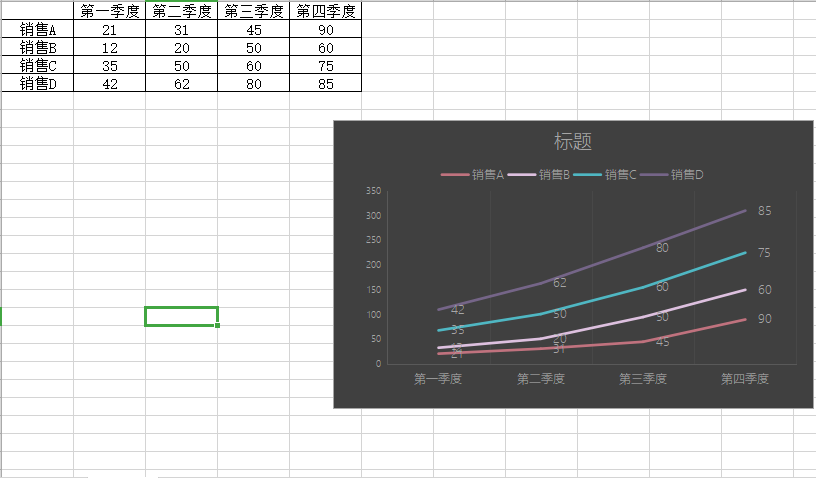Click 第三季度 axis label in chart
The height and width of the screenshot is (478, 816).
[643, 379]
